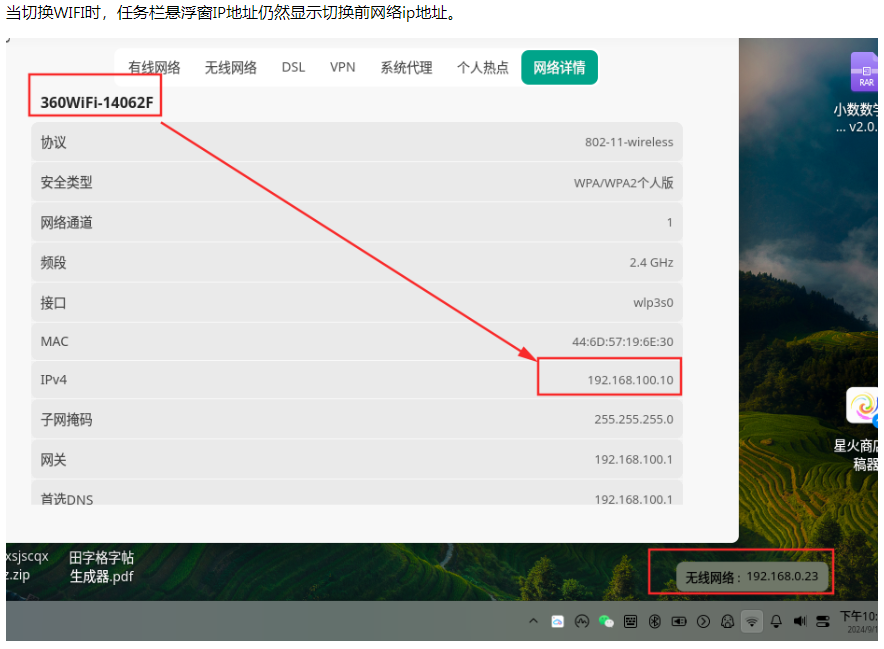The image size is (884, 649).
Task: Click the wlp3s0 interface value
Action: 653,303
